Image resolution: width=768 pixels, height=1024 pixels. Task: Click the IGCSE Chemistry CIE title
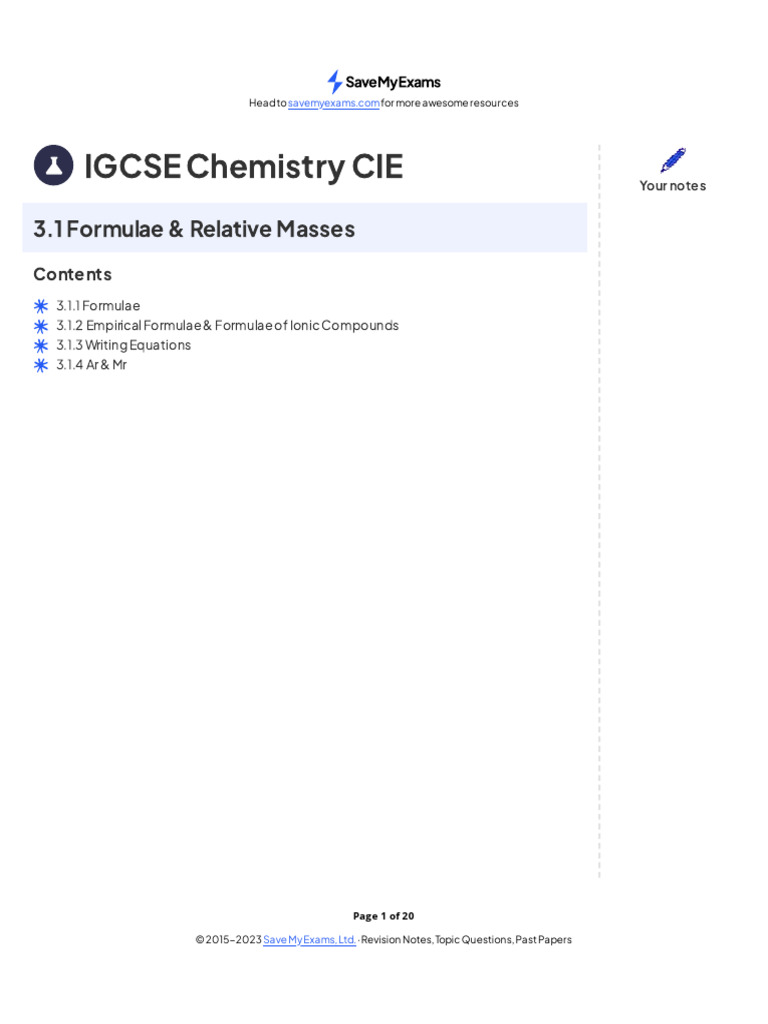tap(243, 166)
